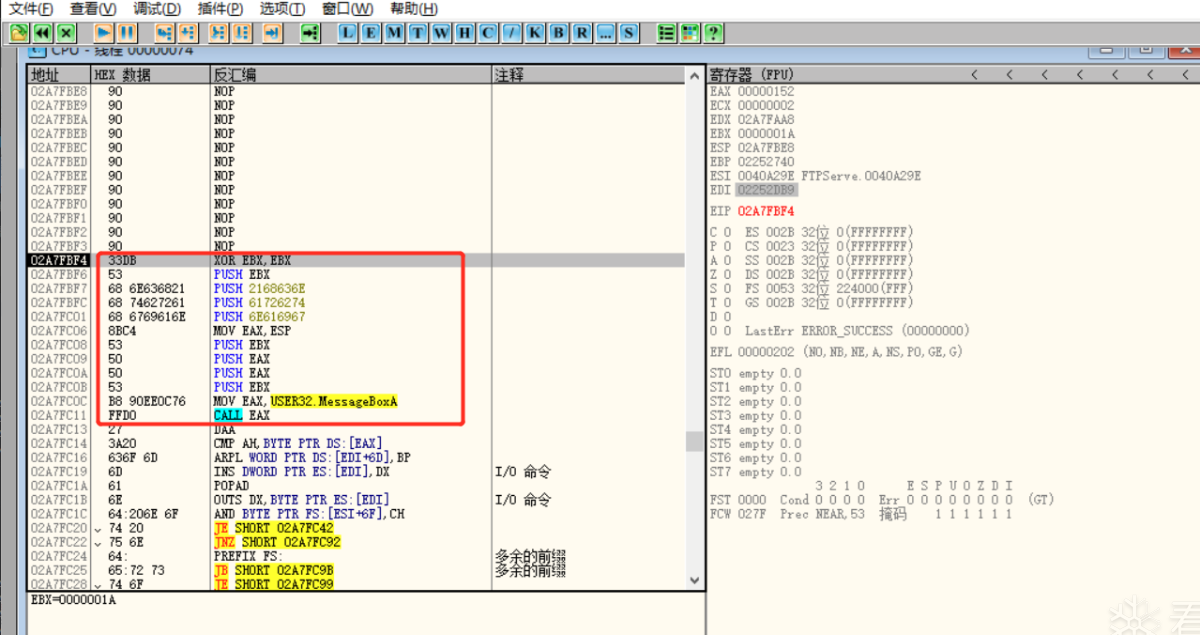This screenshot has height=635, width=1200.
Task: Select the CALL EAX instruction row
Action: (x=357, y=414)
